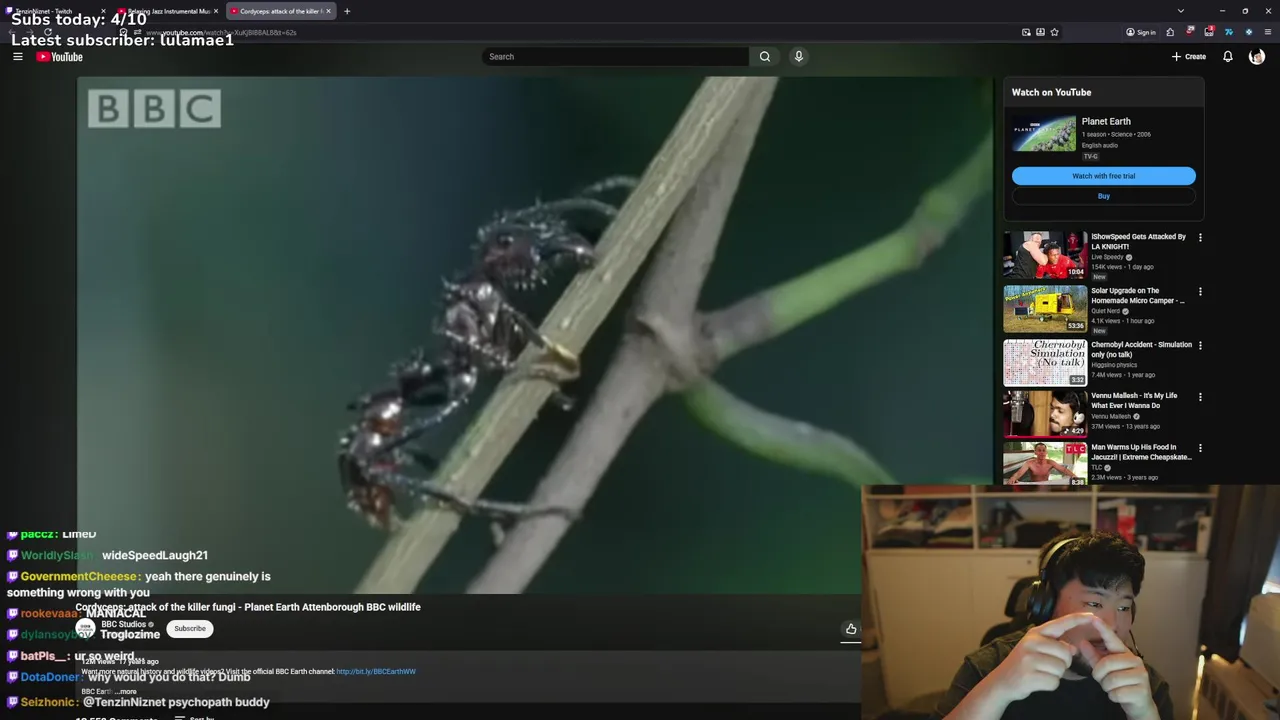Open the list all tabs chevron
Screen dimensions: 1280x720
pos(1181,11)
